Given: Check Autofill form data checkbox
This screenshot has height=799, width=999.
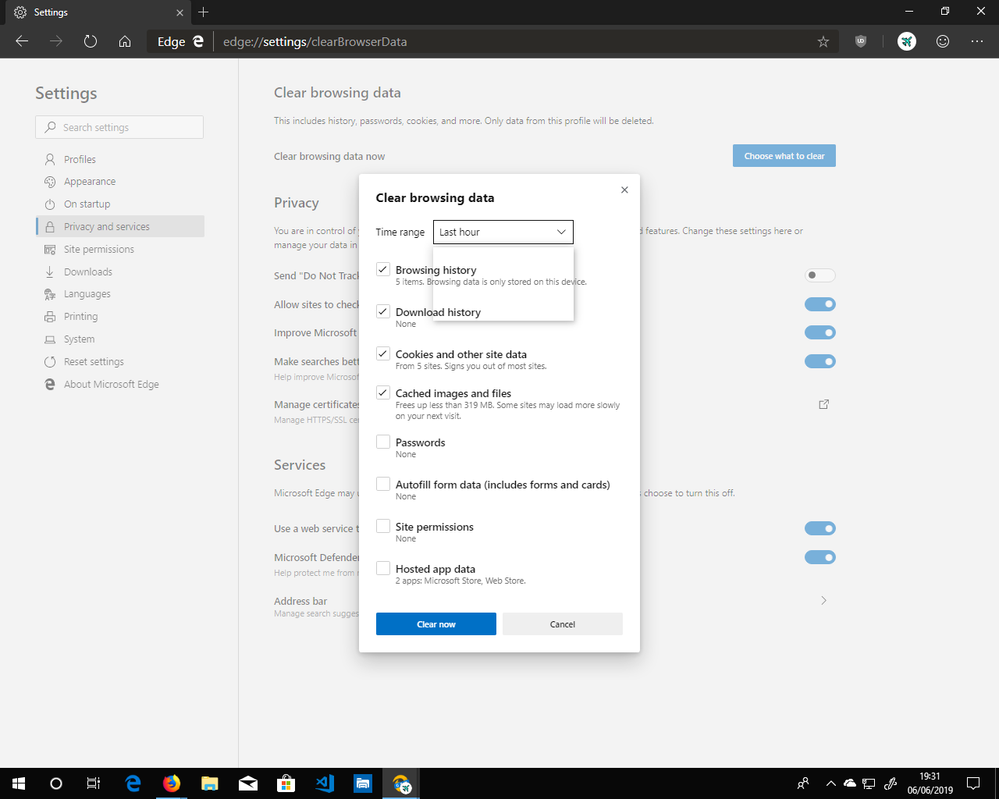Looking at the screenshot, I should point(383,484).
